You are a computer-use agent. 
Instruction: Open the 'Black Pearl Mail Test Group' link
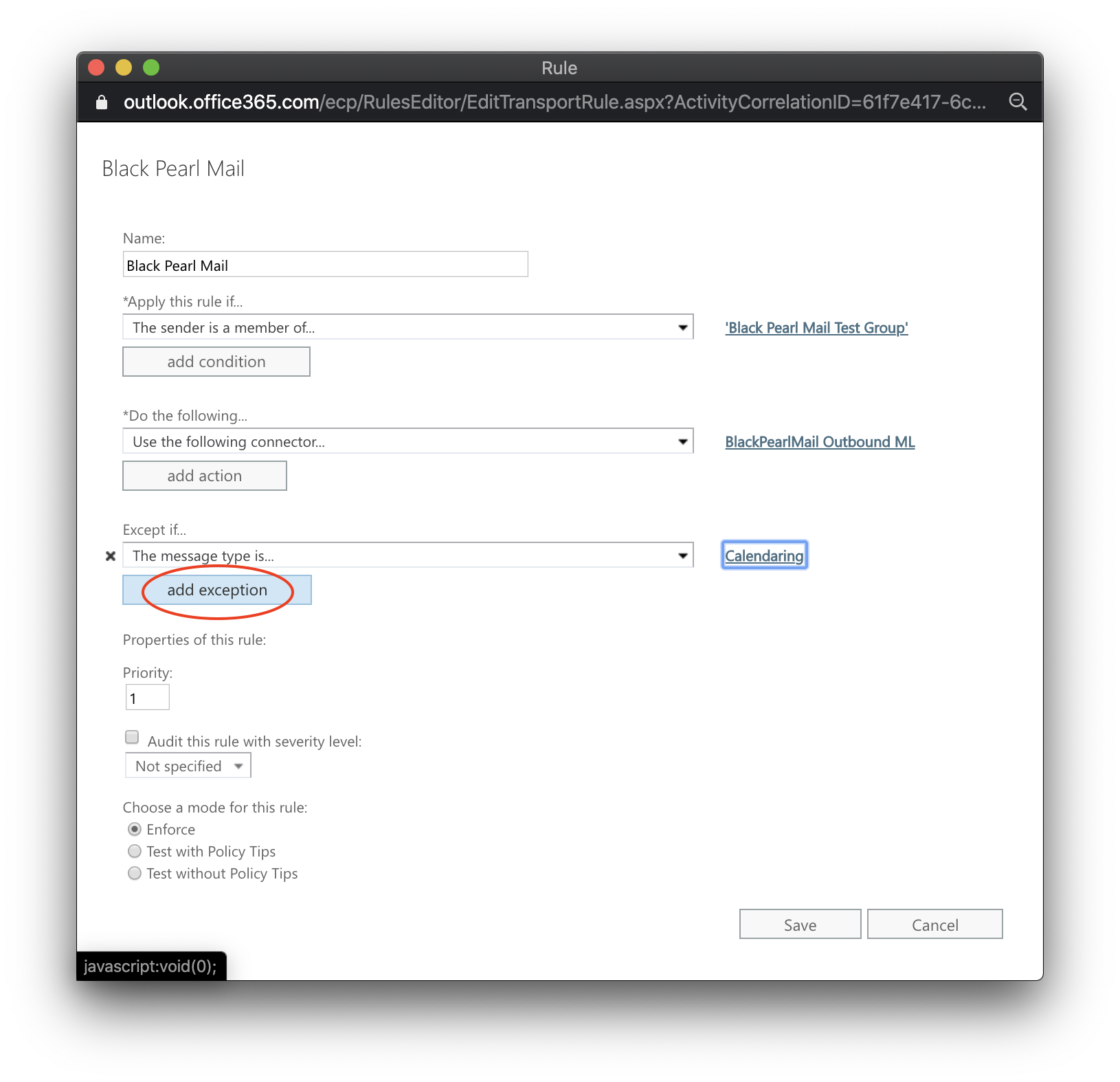tap(817, 328)
